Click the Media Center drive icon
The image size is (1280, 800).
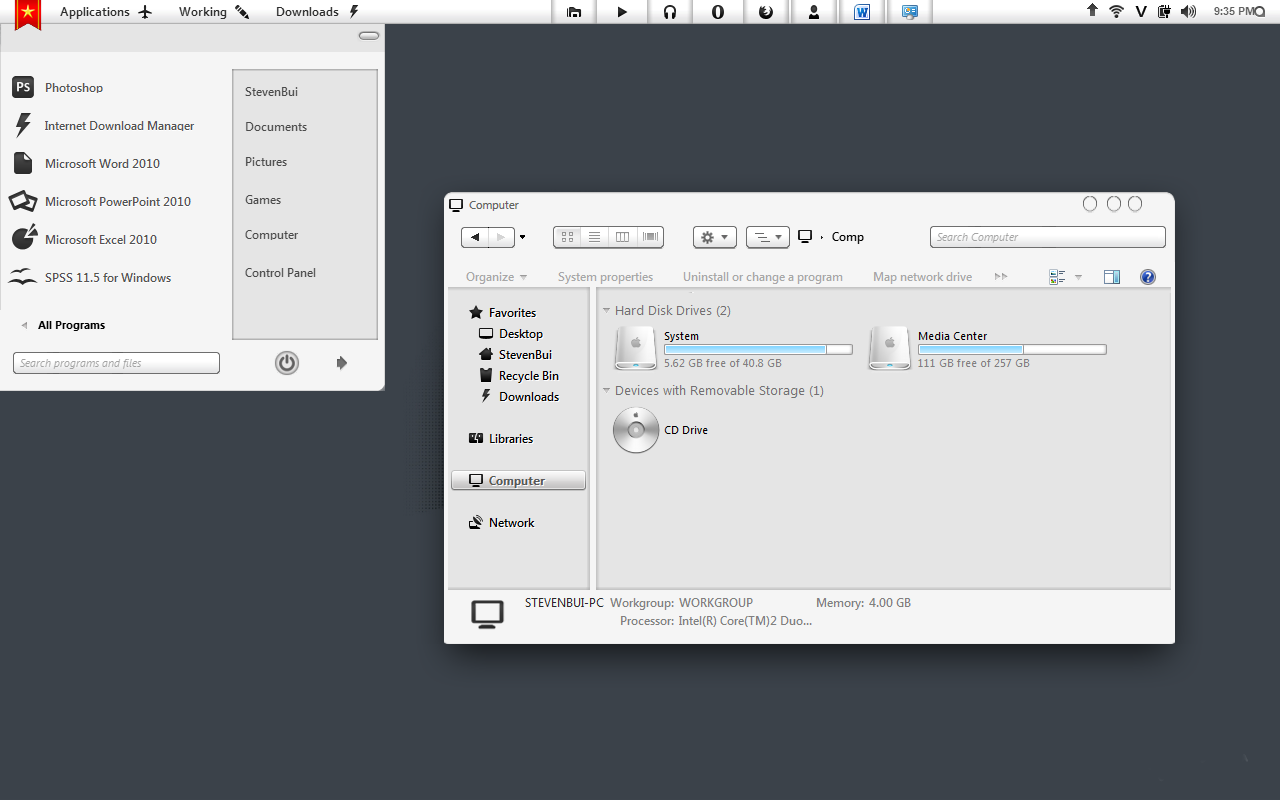889,349
